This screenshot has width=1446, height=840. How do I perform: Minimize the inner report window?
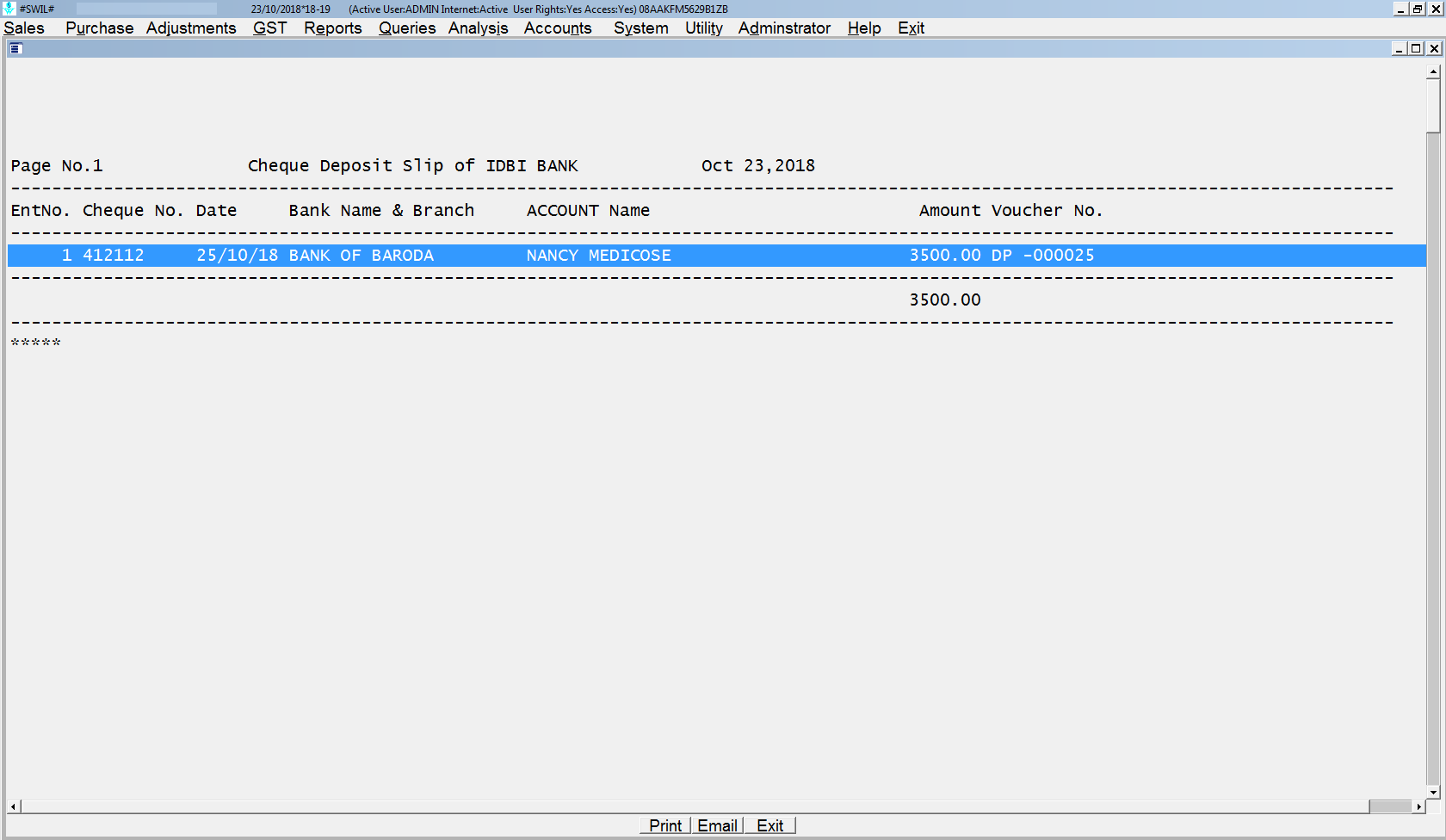1399,48
